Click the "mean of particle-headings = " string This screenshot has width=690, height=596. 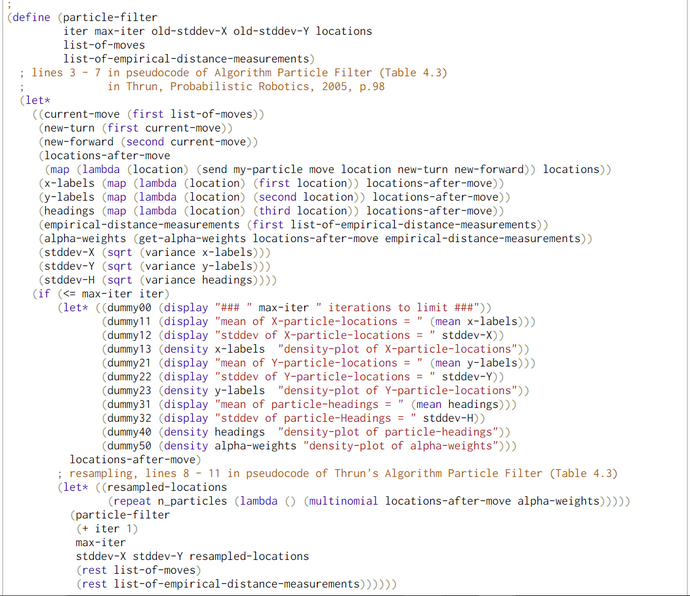(309, 405)
